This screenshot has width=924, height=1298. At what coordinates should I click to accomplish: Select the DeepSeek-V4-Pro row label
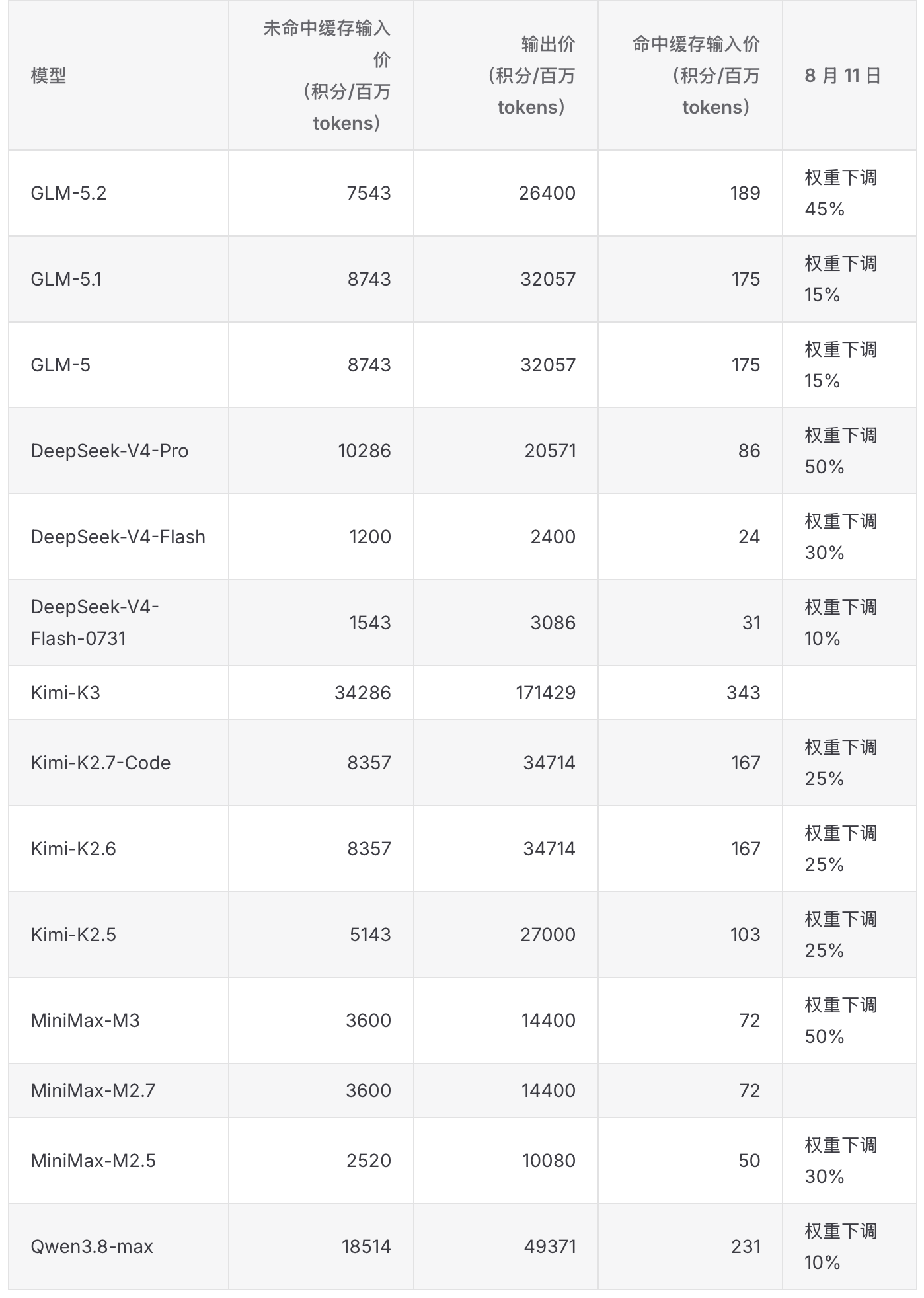pos(110,451)
